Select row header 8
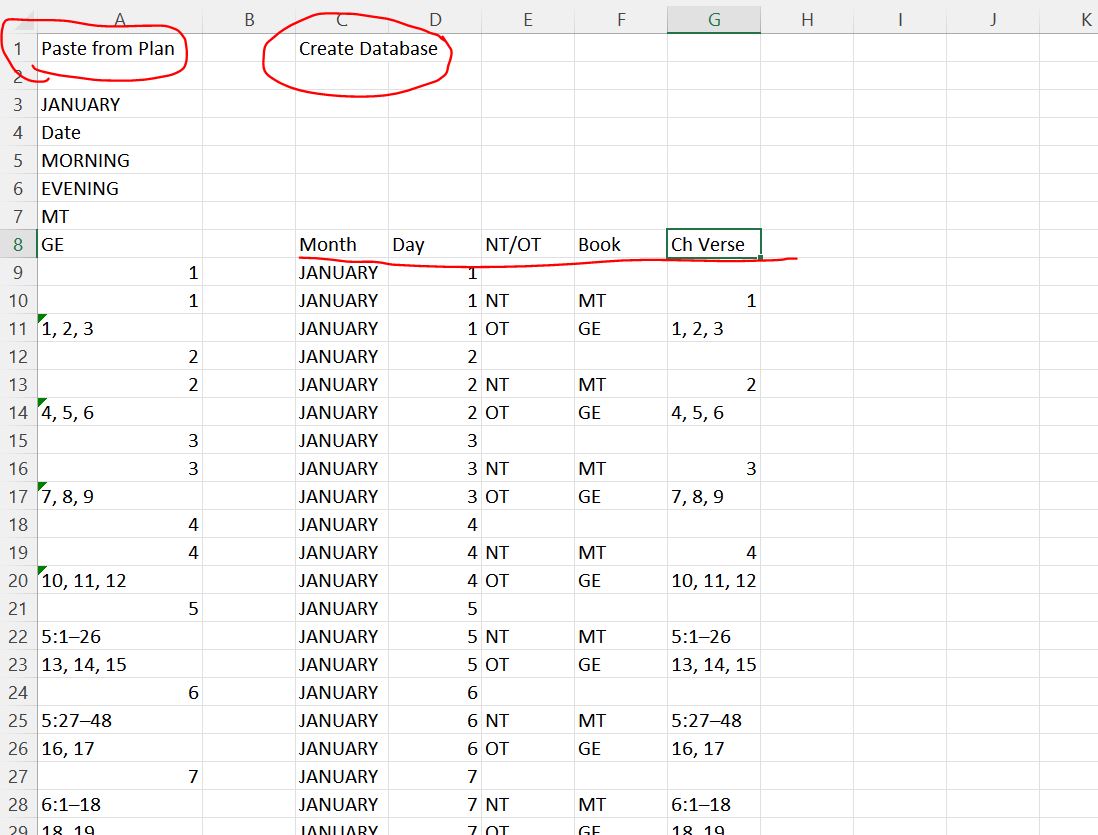The height and width of the screenshot is (835, 1098). point(18,244)
